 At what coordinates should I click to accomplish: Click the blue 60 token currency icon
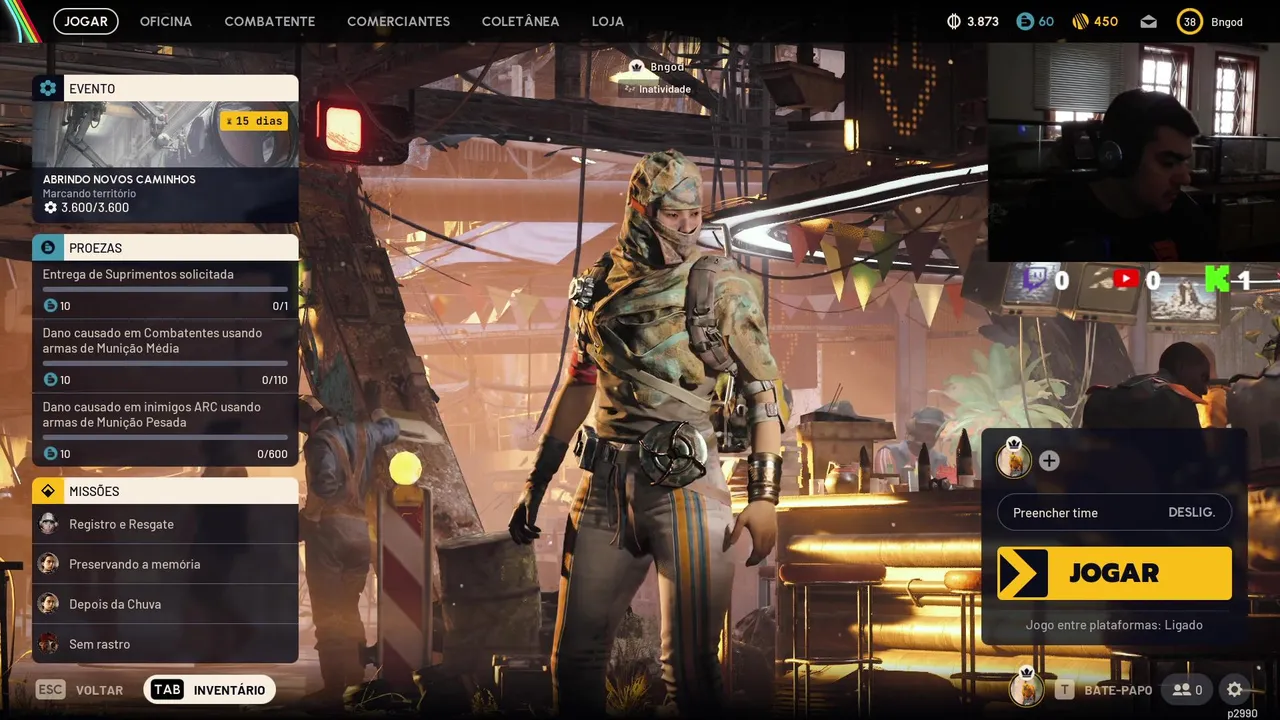pos(1025,21)
